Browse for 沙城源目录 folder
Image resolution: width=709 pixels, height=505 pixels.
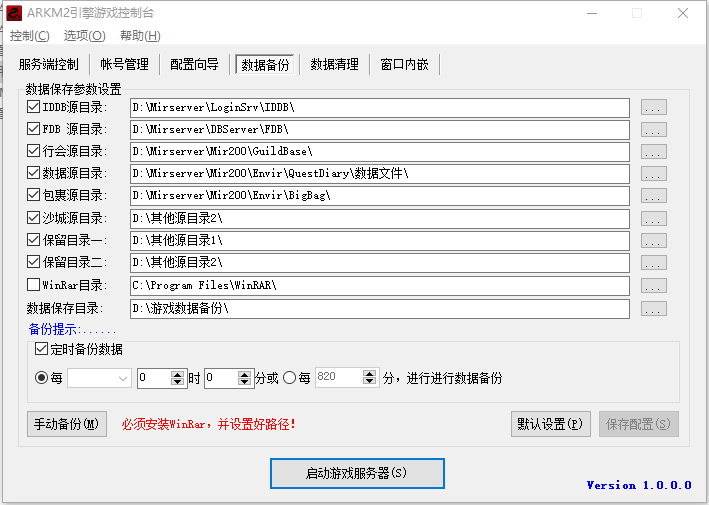pyautogui.click(x=653, y=219)
